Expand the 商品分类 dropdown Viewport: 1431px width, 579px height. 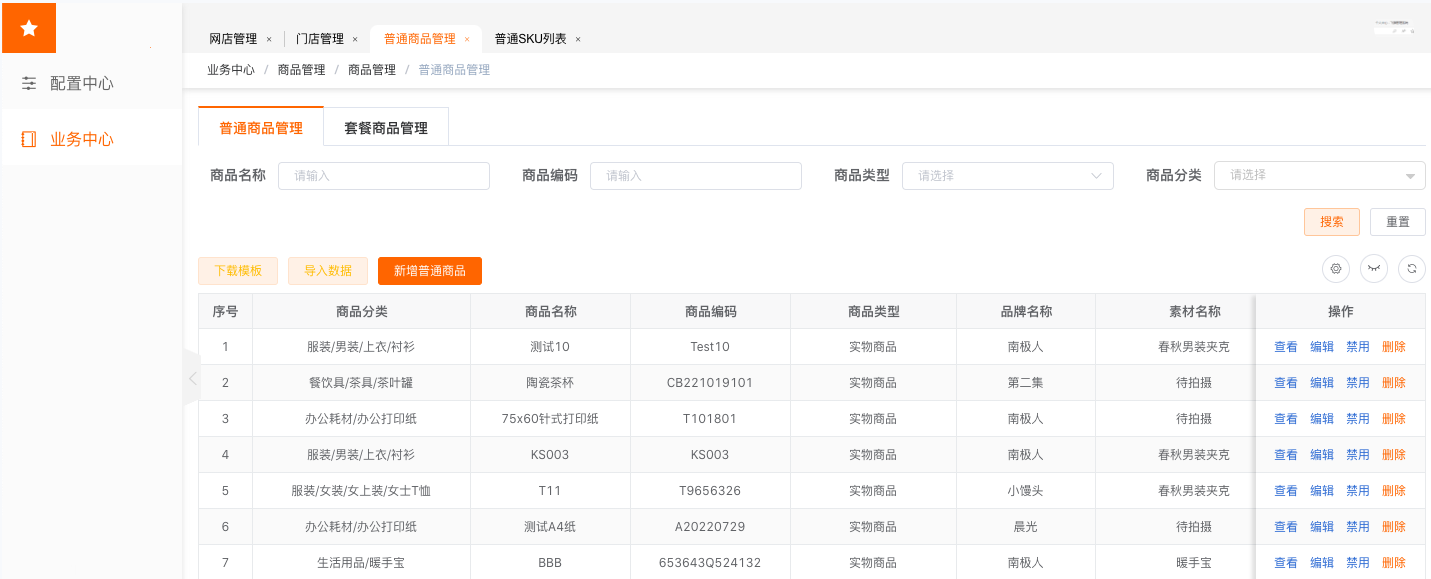point(1319,176)
